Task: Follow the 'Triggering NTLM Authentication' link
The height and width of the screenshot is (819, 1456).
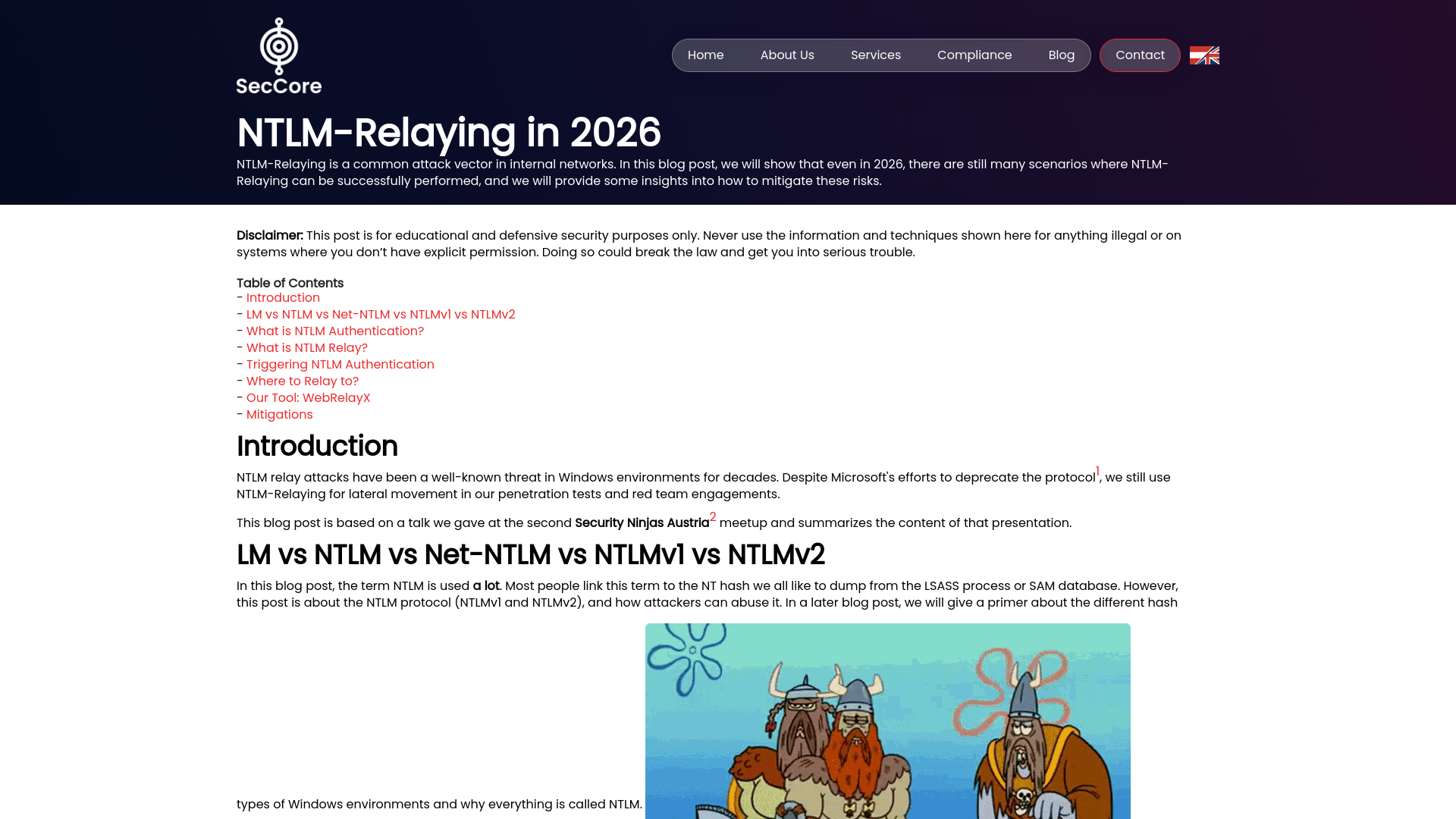Action: click(340, 364)
